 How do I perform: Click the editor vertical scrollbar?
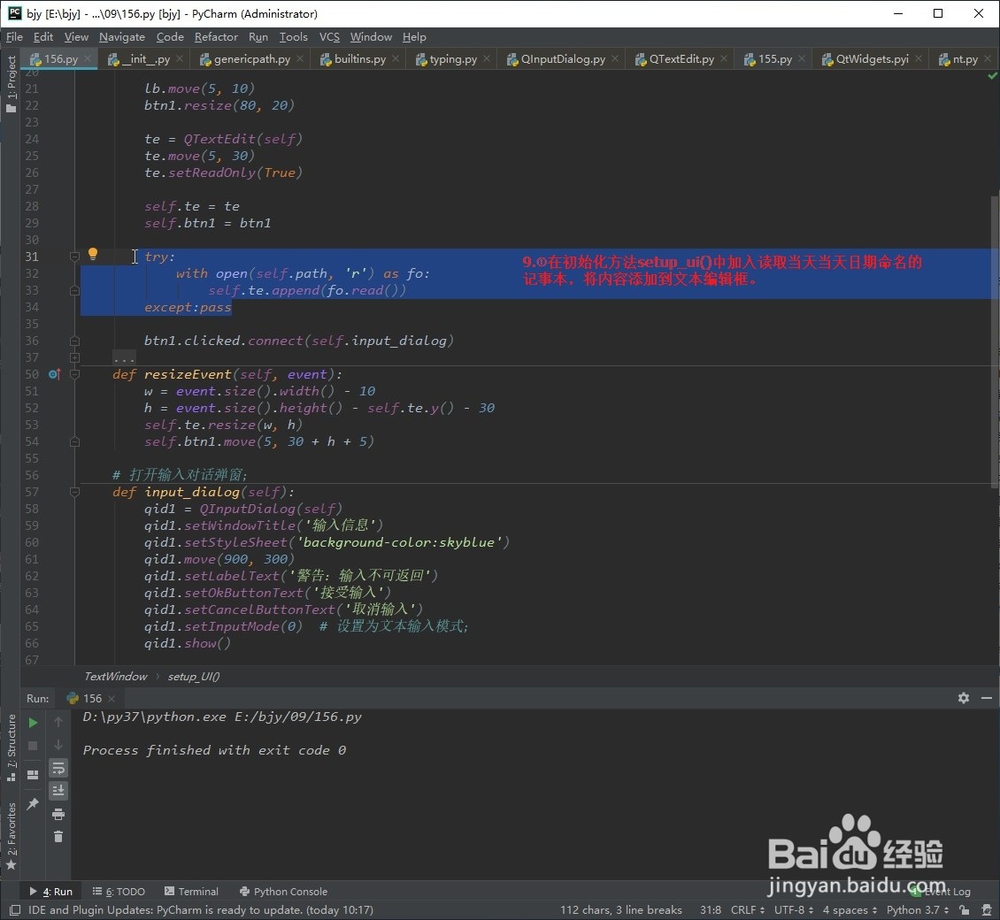(995, 341)
